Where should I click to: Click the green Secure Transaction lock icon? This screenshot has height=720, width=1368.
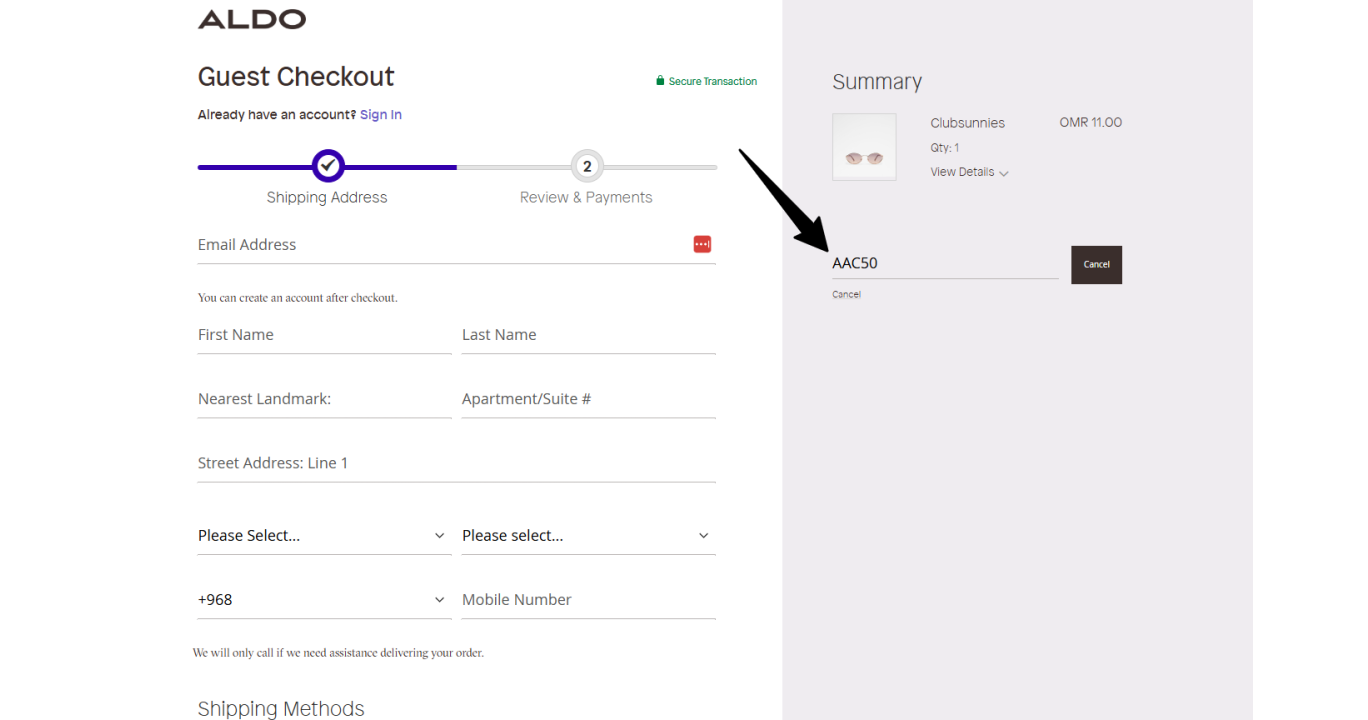click(x=660, y=81)
